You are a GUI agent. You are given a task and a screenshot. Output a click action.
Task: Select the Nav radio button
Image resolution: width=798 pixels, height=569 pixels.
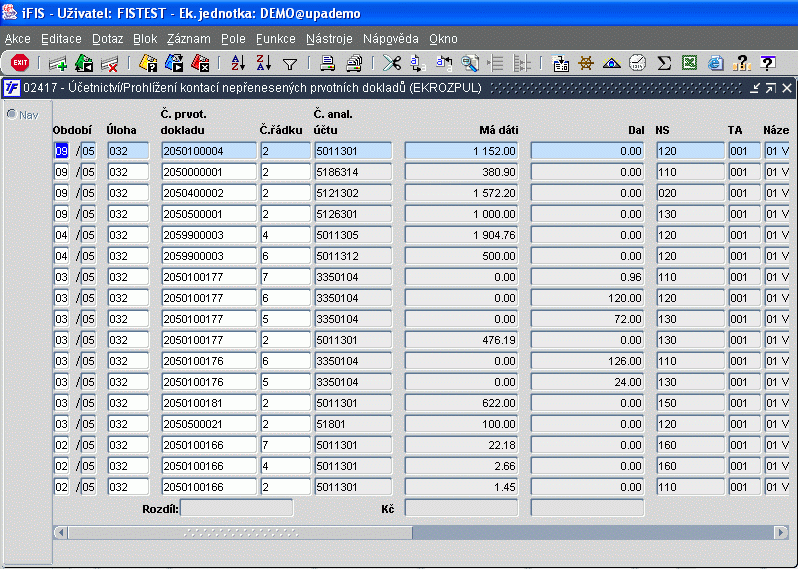pos(12,114)
